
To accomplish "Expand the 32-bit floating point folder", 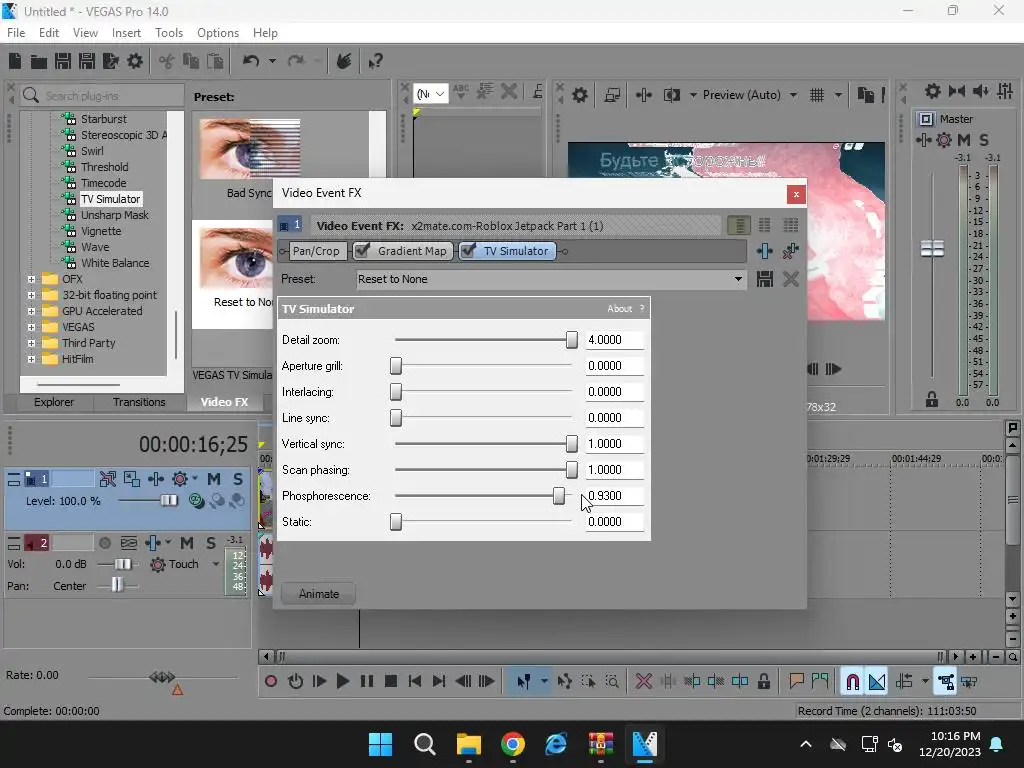I will coord(31,295).
